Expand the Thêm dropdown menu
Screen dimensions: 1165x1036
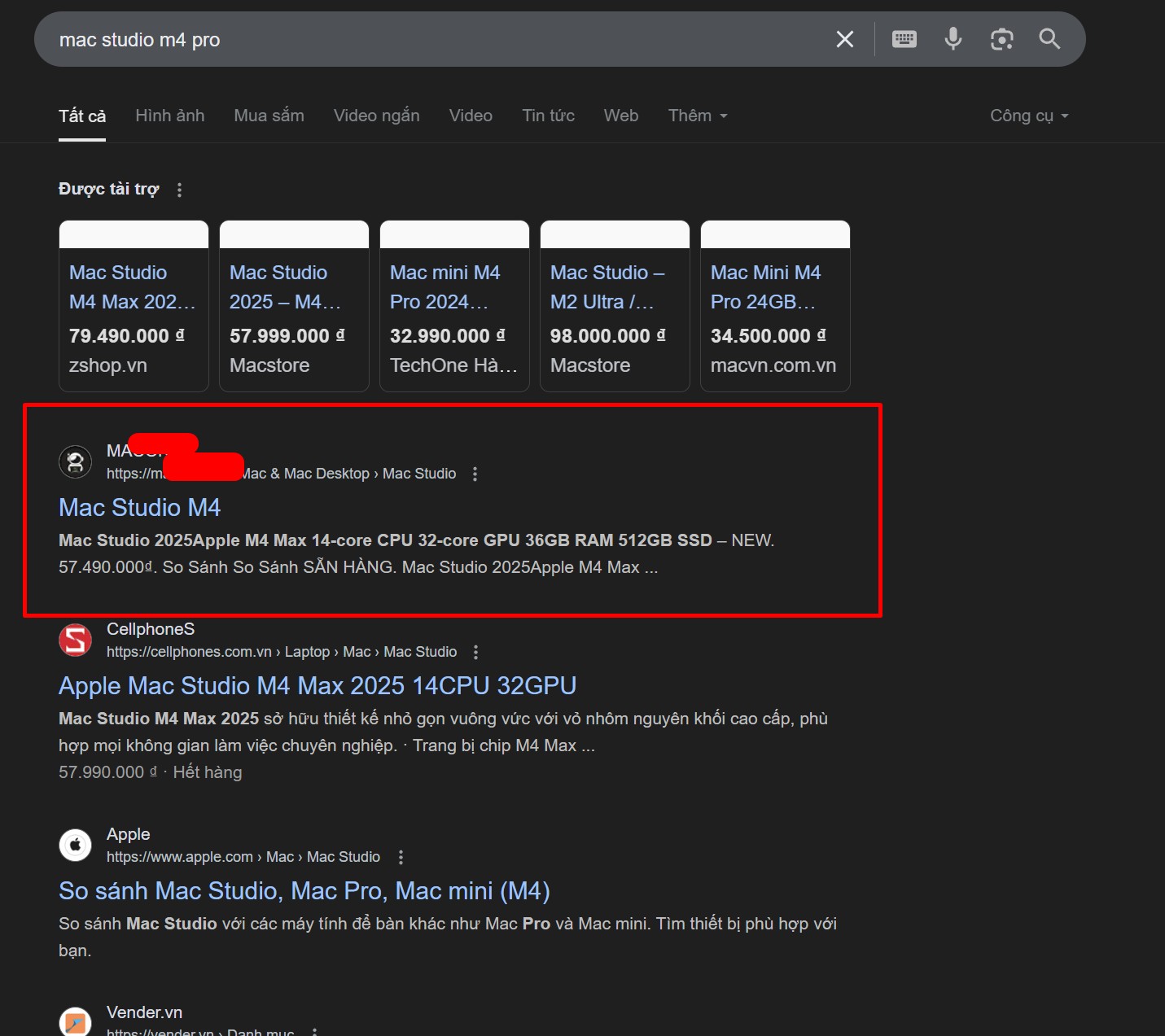[698, 116]
